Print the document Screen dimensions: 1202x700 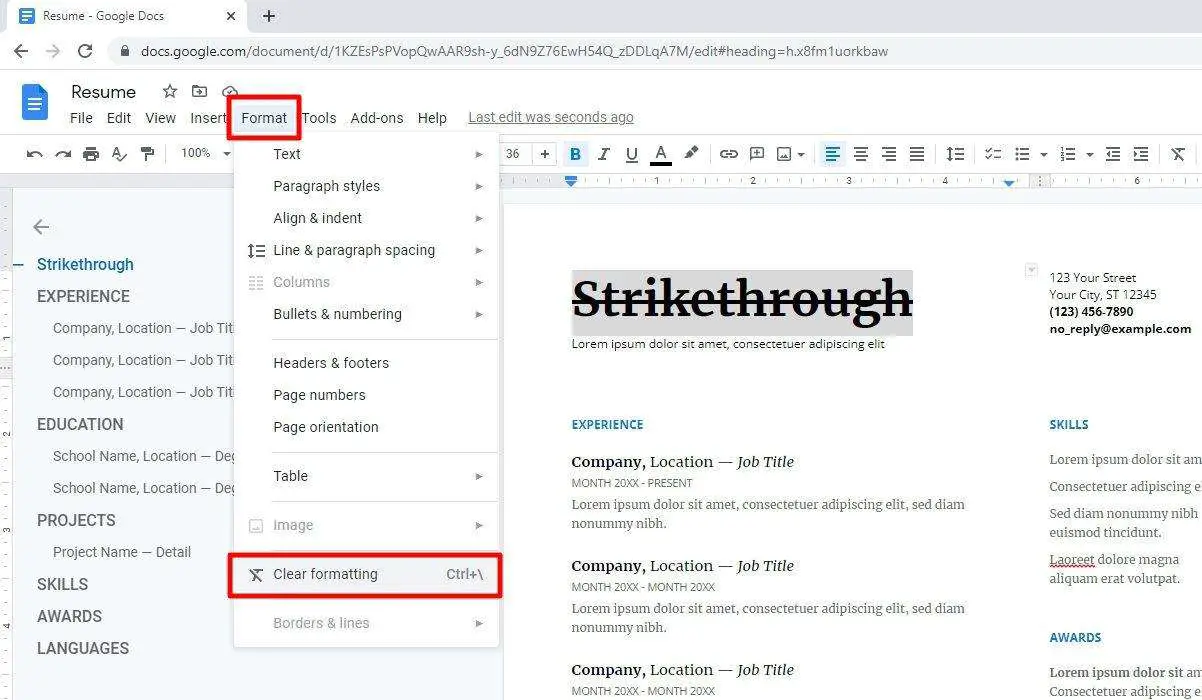click(91, 154)
